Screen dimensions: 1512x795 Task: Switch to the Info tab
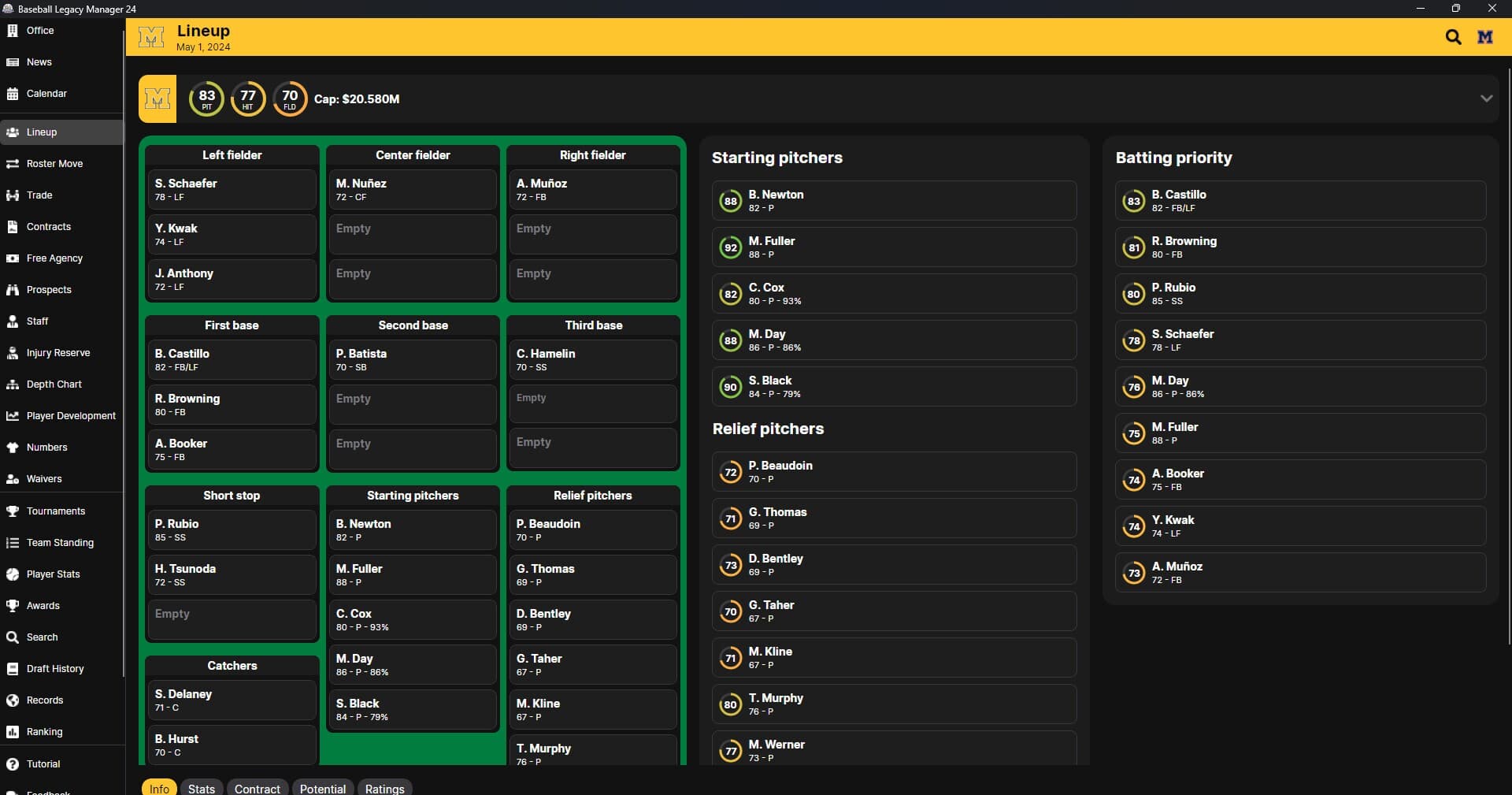[159, 788]
